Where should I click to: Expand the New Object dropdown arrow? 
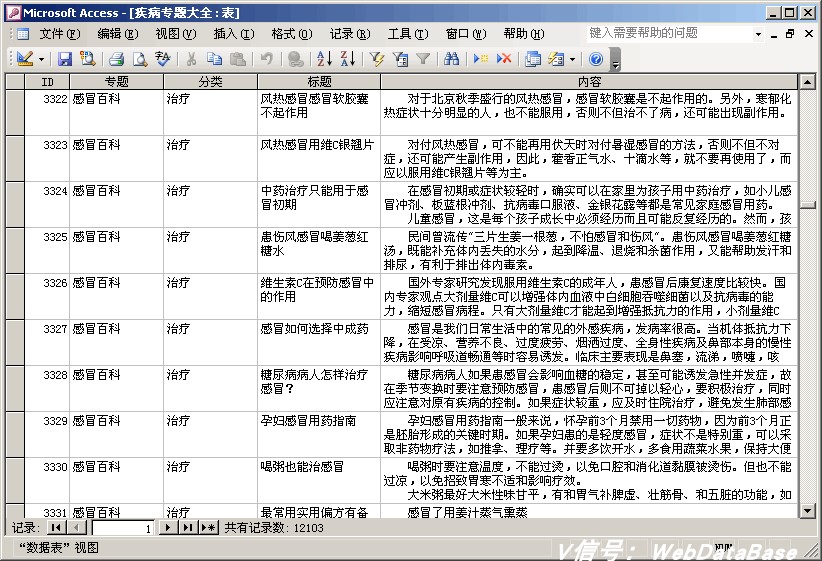tap(572, 59)
